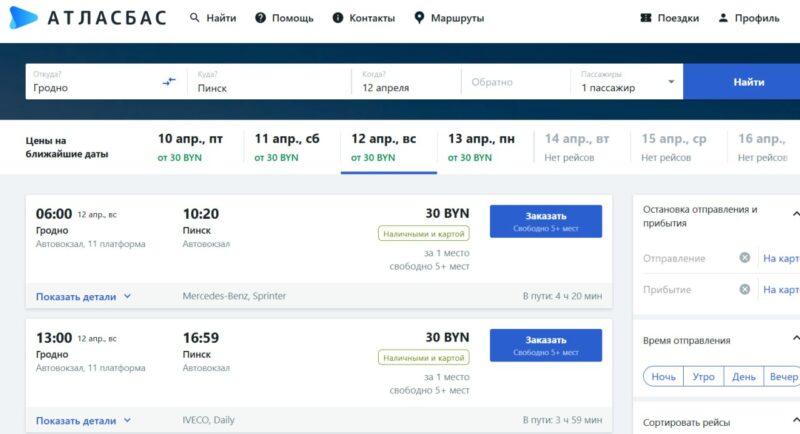The height and width of the screenshot is (434, 800).
Task: Open help via the question mark icon
Action: coord(260,18)
